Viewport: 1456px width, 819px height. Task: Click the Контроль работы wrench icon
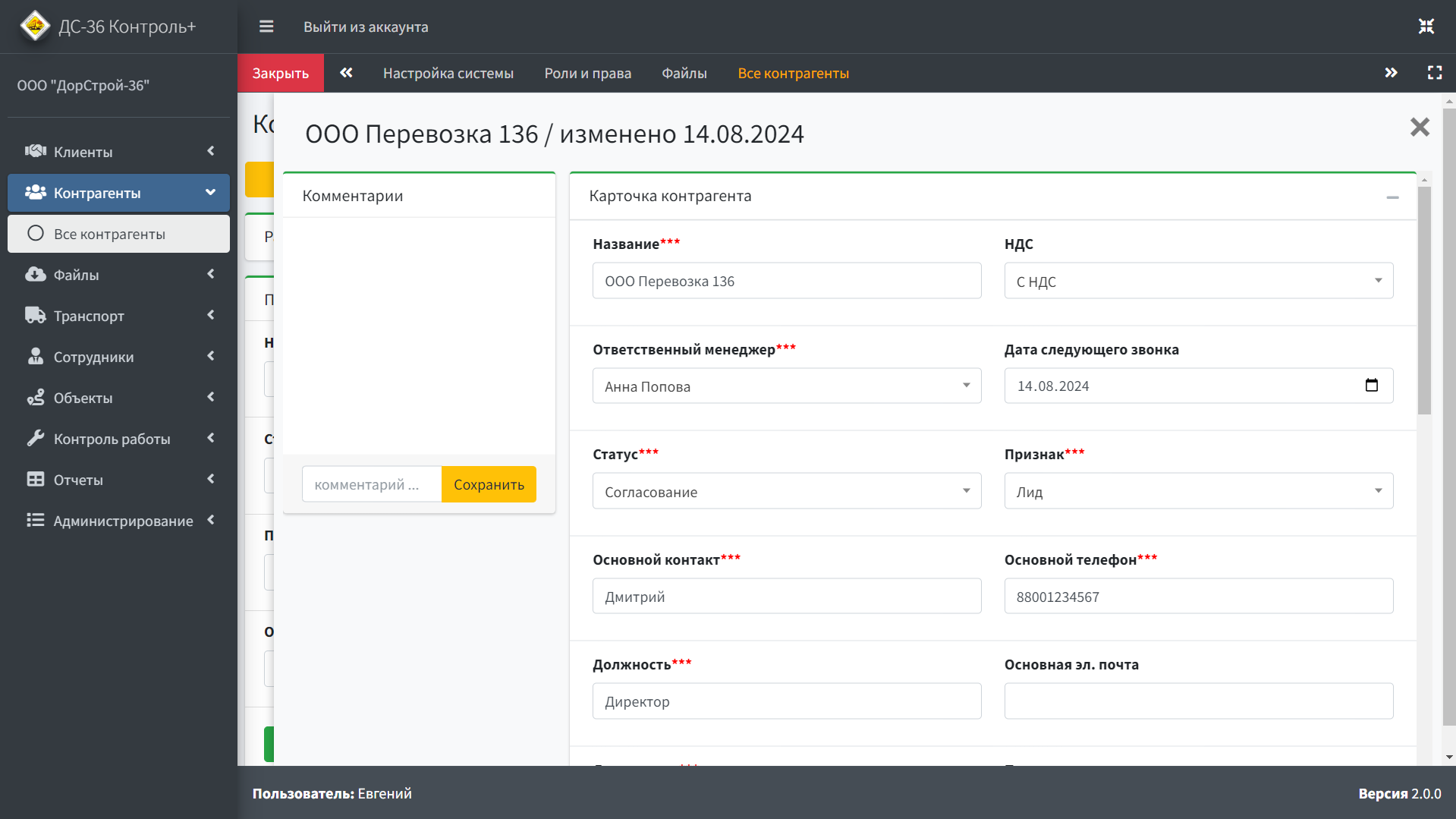click(36, 438)
